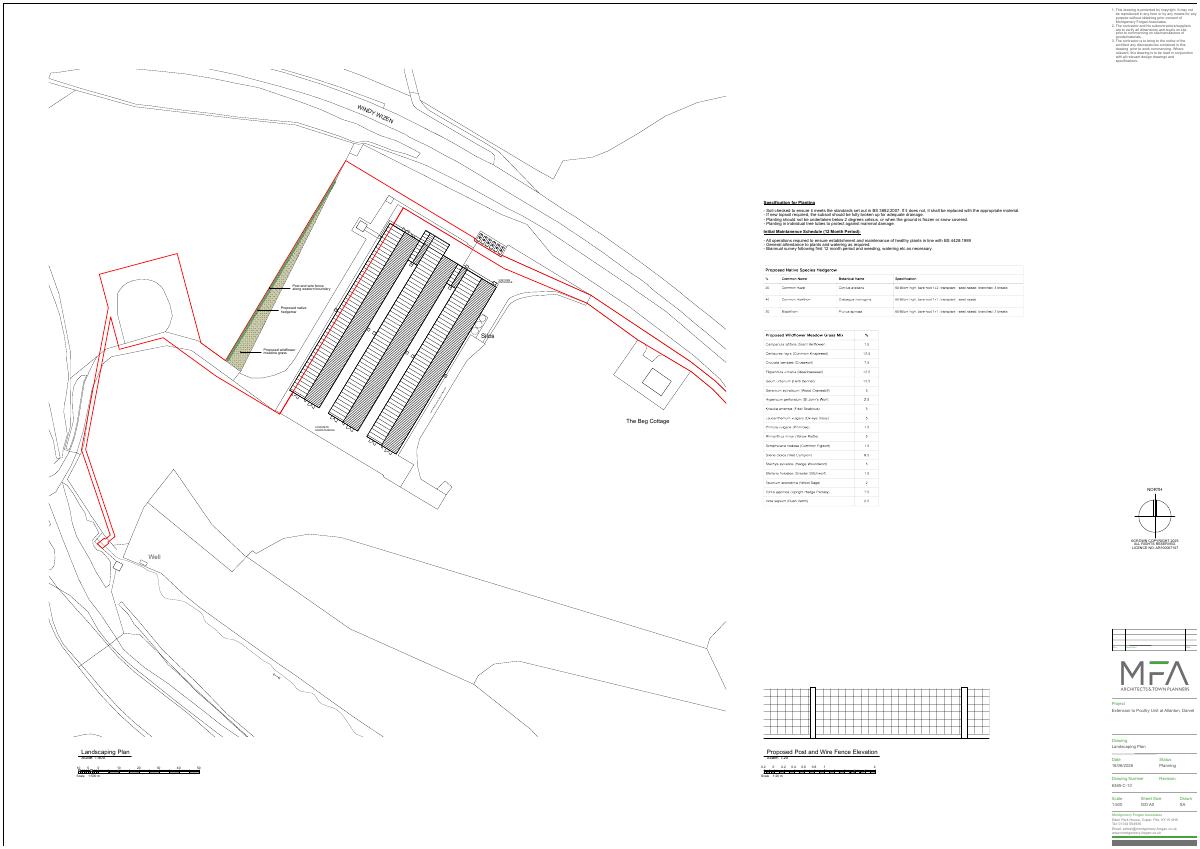
Task: Click the drawing number in title block
Action: 1122,785
